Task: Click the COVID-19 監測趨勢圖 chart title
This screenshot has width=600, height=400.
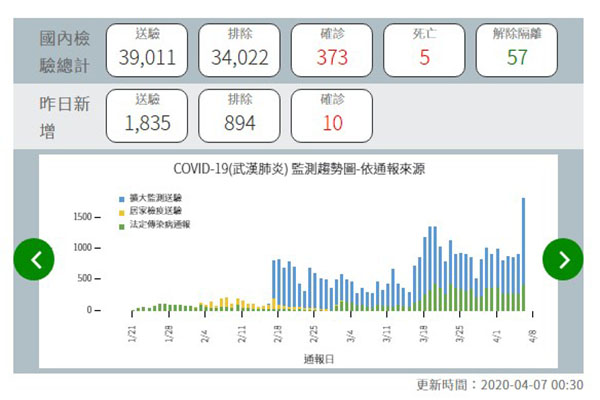Action: point(299,170)
